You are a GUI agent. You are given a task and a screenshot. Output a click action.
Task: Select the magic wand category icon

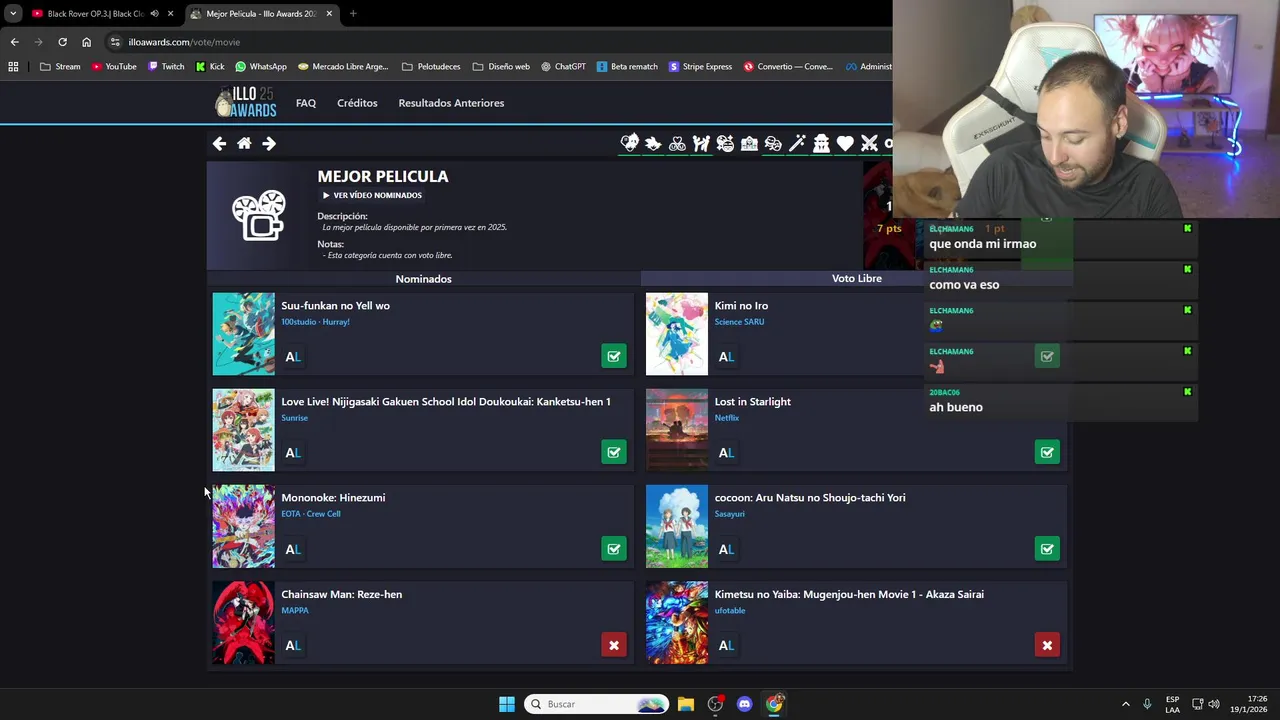click(797, 144)
